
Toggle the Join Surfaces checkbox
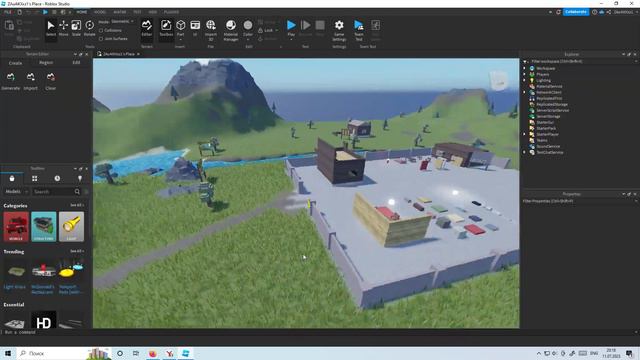point(101,39)
